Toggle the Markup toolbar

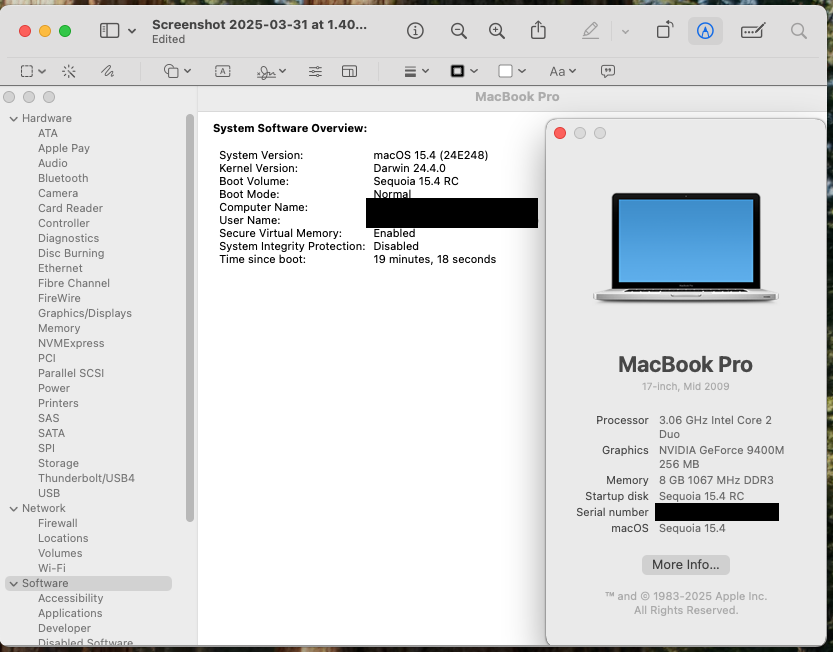[x=705, y=31]
